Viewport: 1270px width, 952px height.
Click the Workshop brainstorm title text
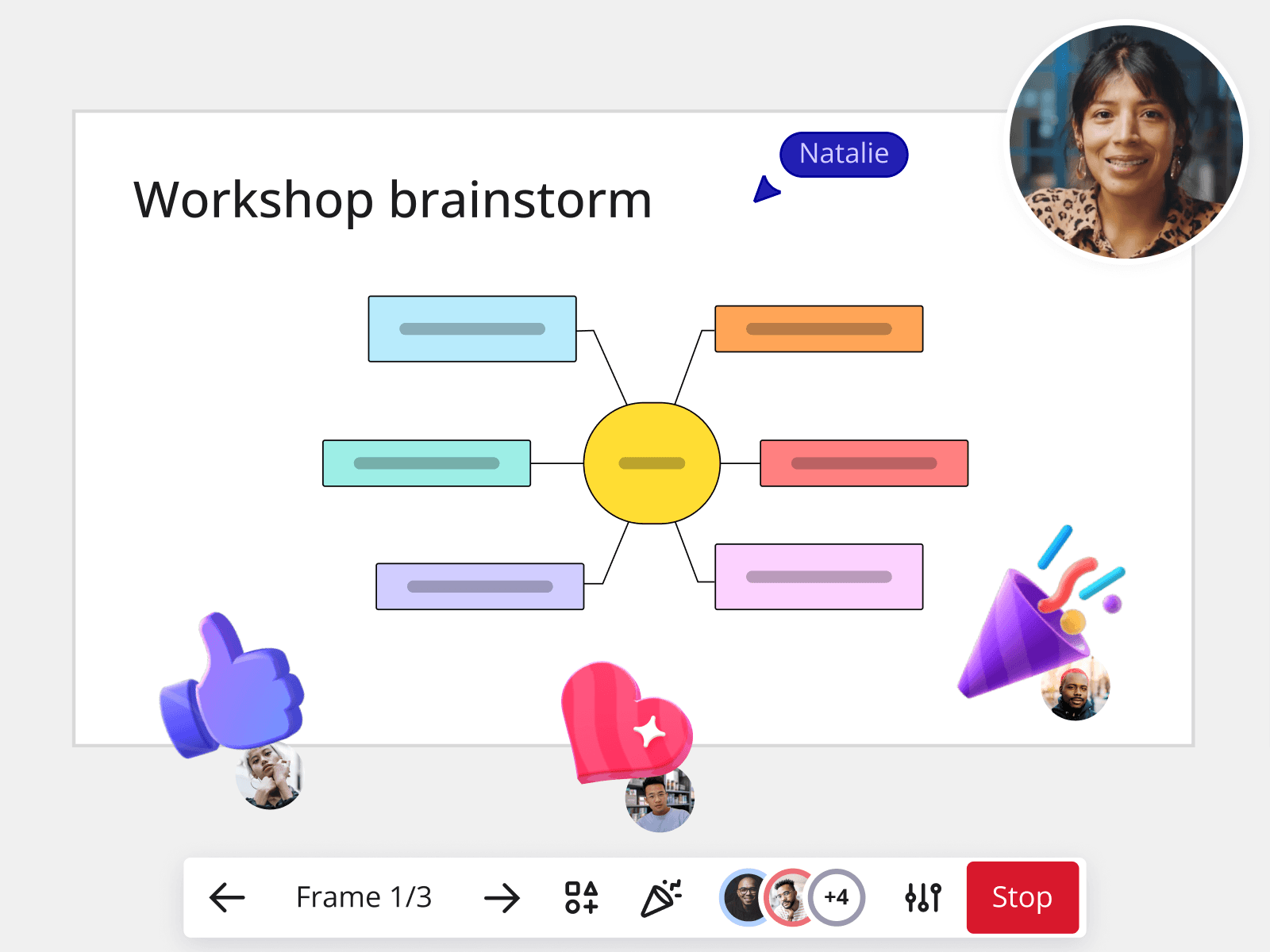pos(392,200)
